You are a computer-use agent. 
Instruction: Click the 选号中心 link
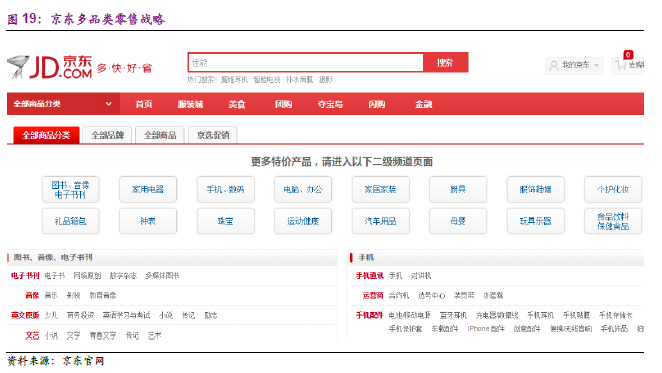[431, 295]
